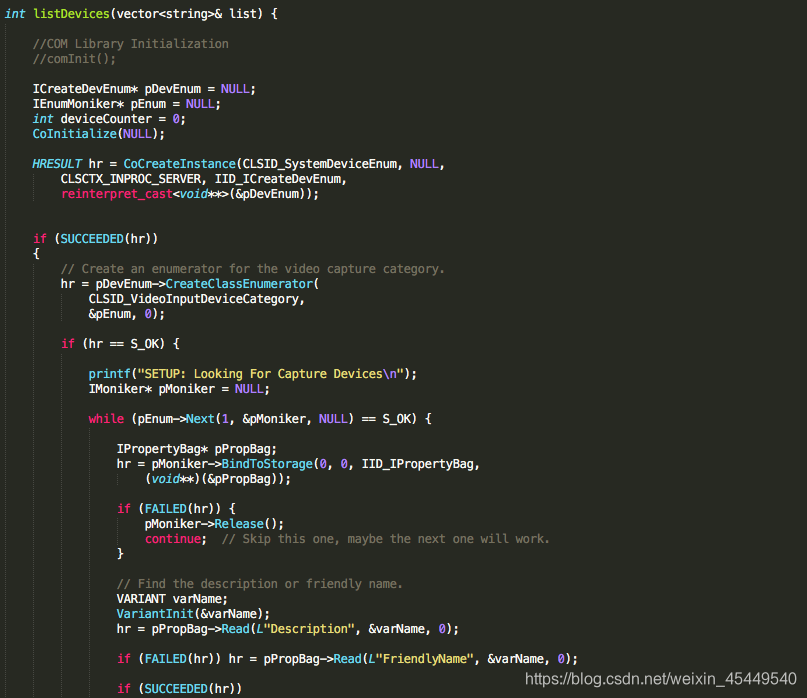Click the BindToStorage method call

pos(267,464)
